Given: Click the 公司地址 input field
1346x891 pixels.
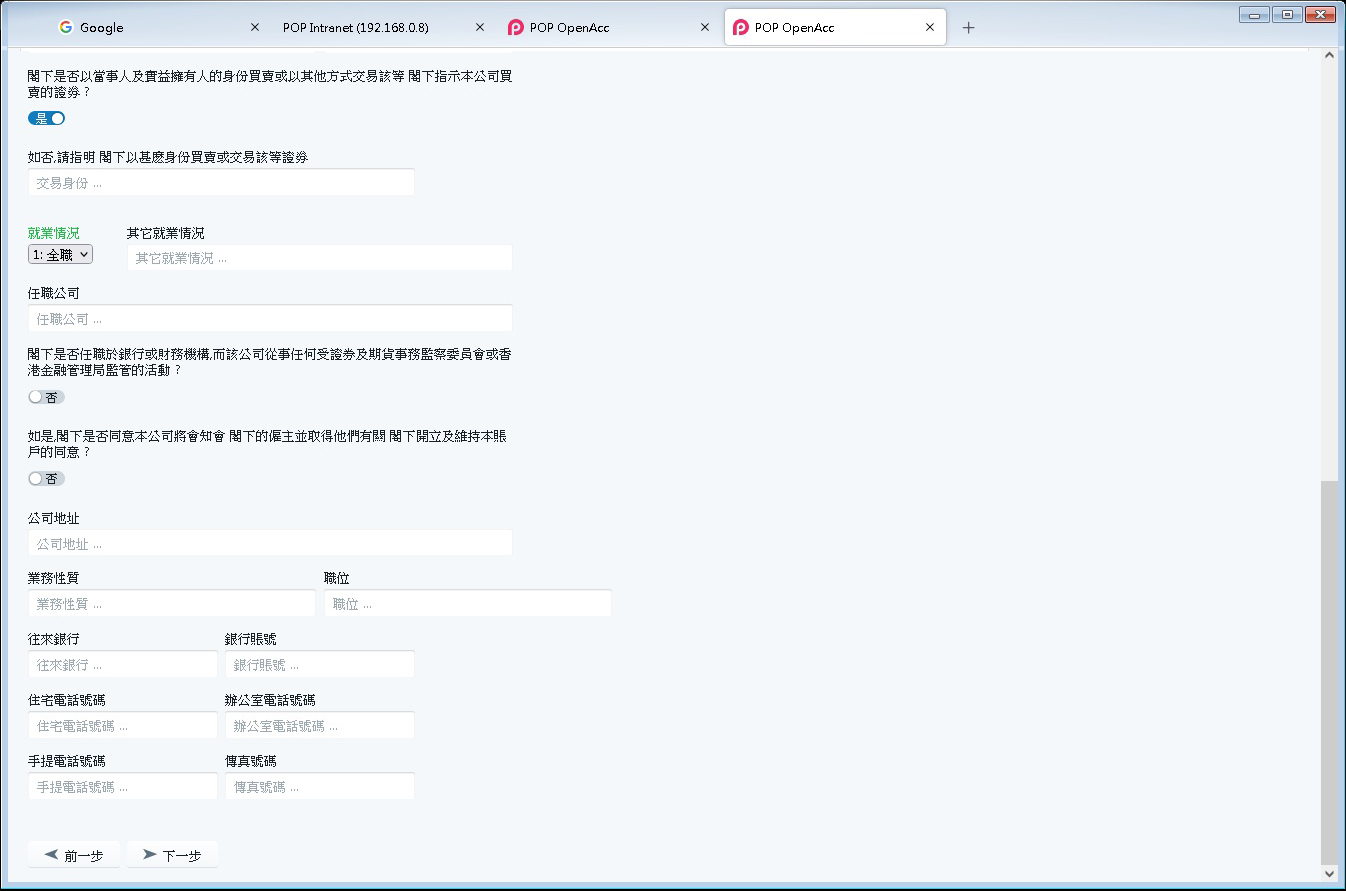Looking at the screenshot, I should (x=270, y=544).
